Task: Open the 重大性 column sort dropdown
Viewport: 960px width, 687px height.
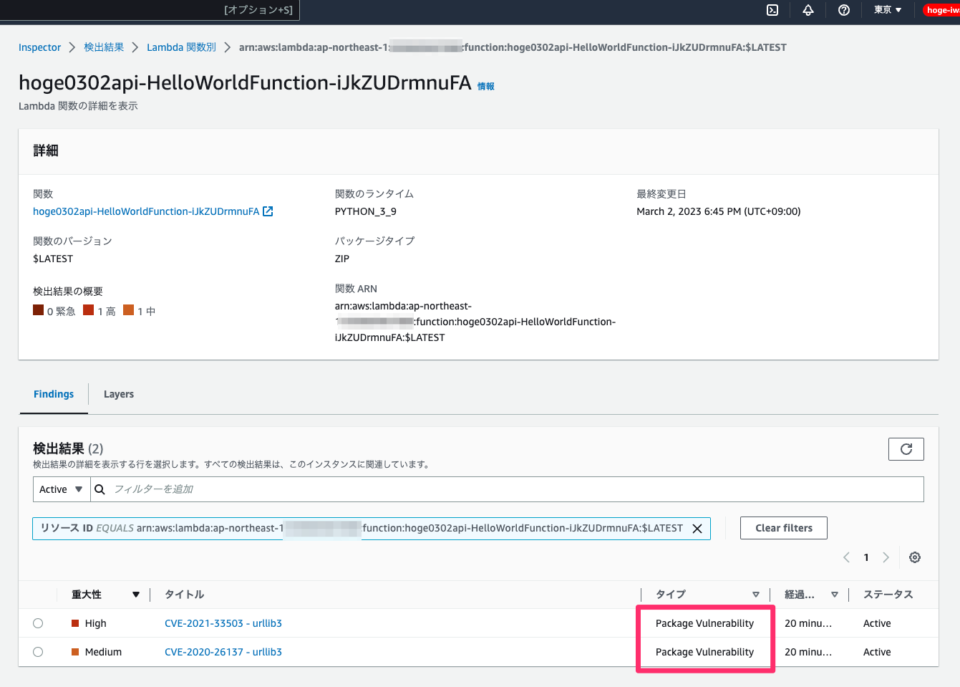Action: (136, 594)
